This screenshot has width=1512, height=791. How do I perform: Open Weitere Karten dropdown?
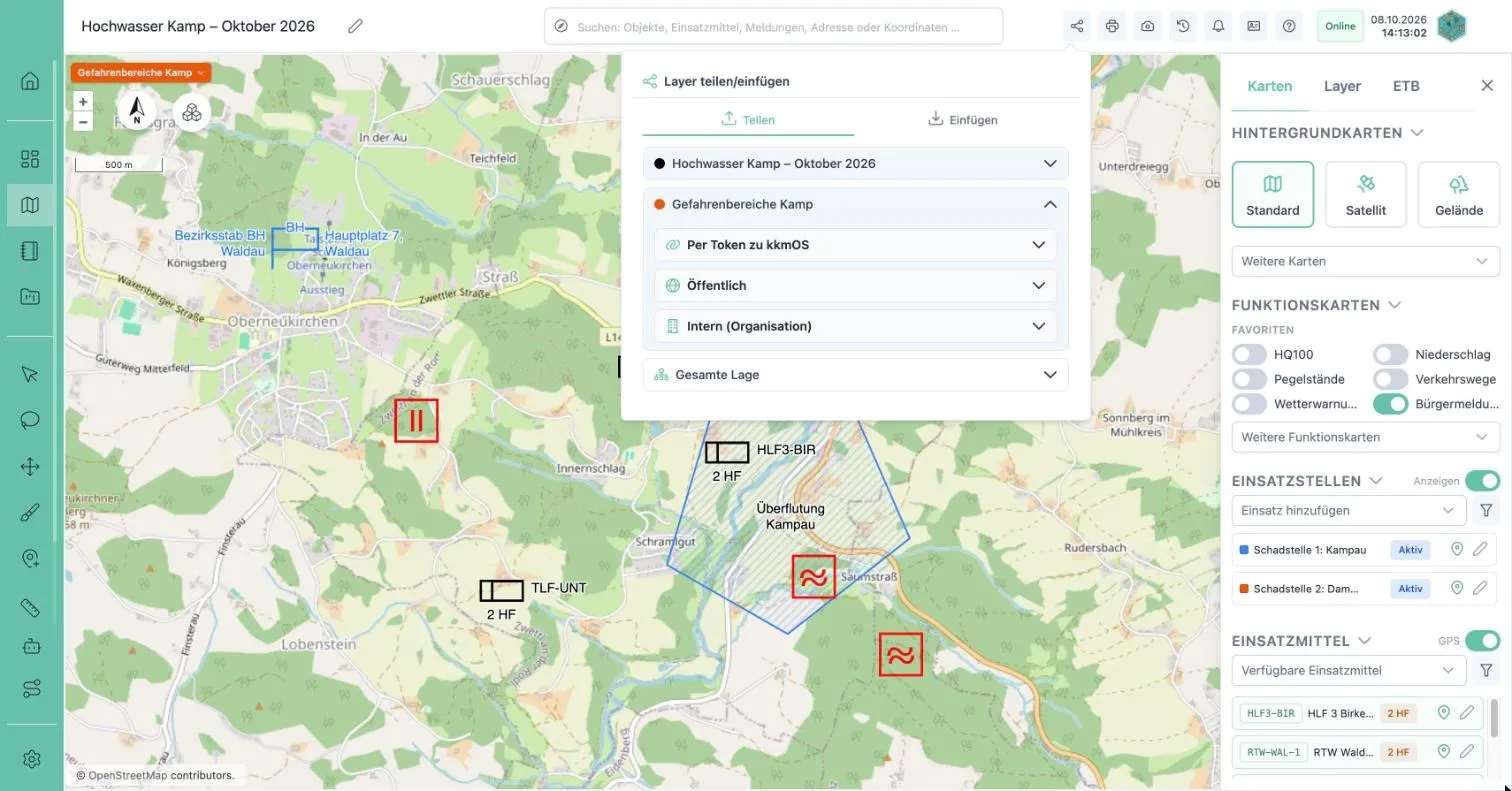[1365, 261]
